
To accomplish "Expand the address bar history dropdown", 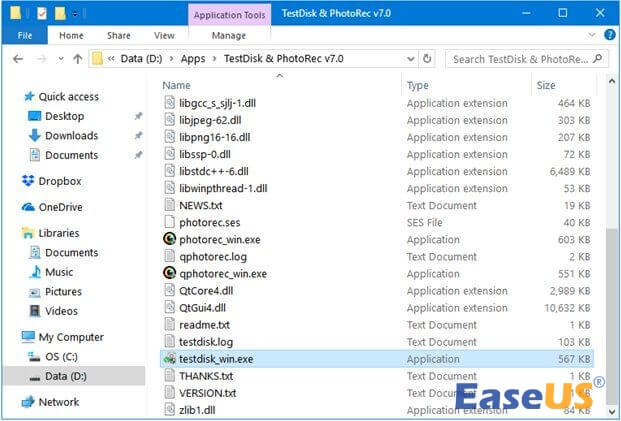I will tap(411, 59).
